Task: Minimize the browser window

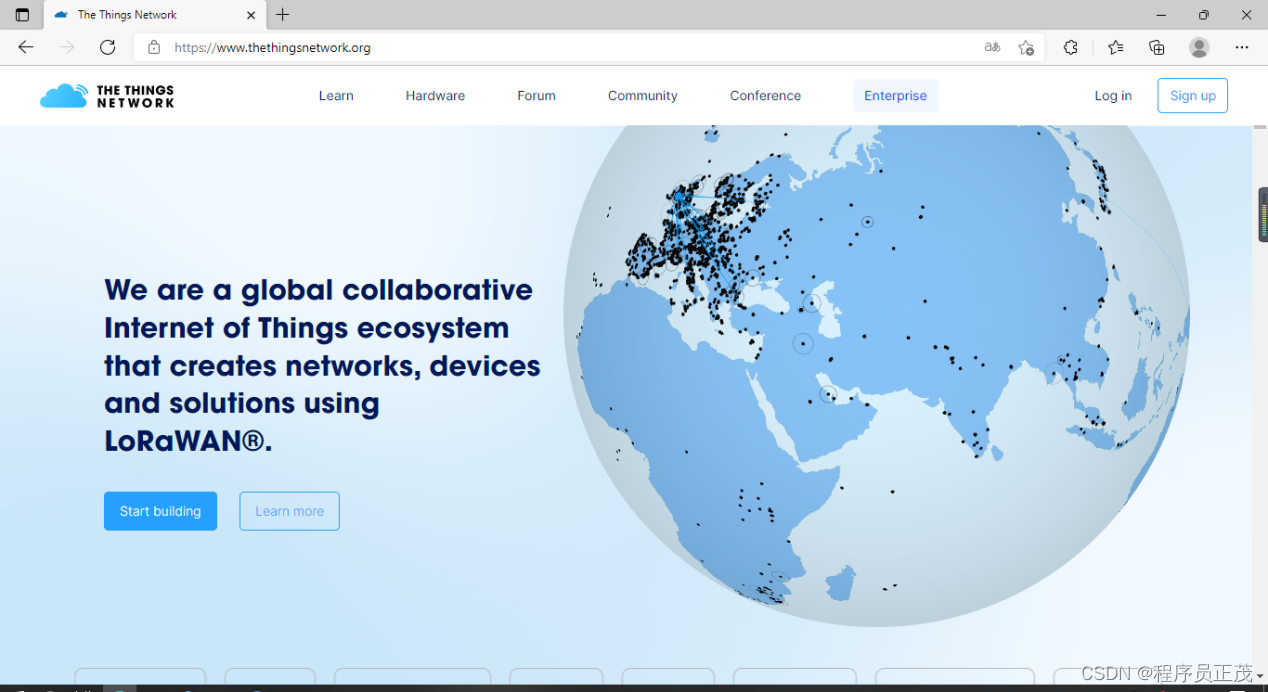Action: click(1161, 15)
